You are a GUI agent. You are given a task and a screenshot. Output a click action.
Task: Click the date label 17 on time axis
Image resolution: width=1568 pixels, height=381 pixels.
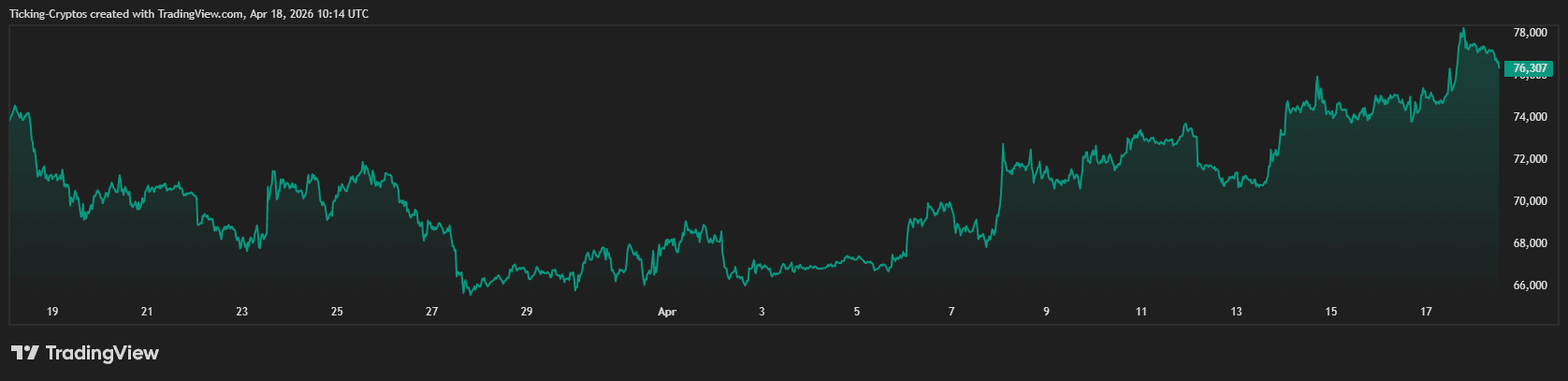tap(1427, 312)
